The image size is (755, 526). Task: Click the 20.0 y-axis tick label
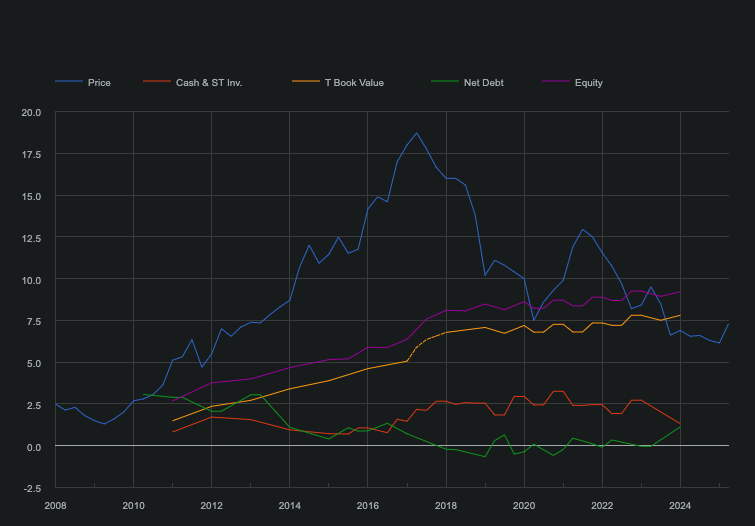(x=31, y=112)
